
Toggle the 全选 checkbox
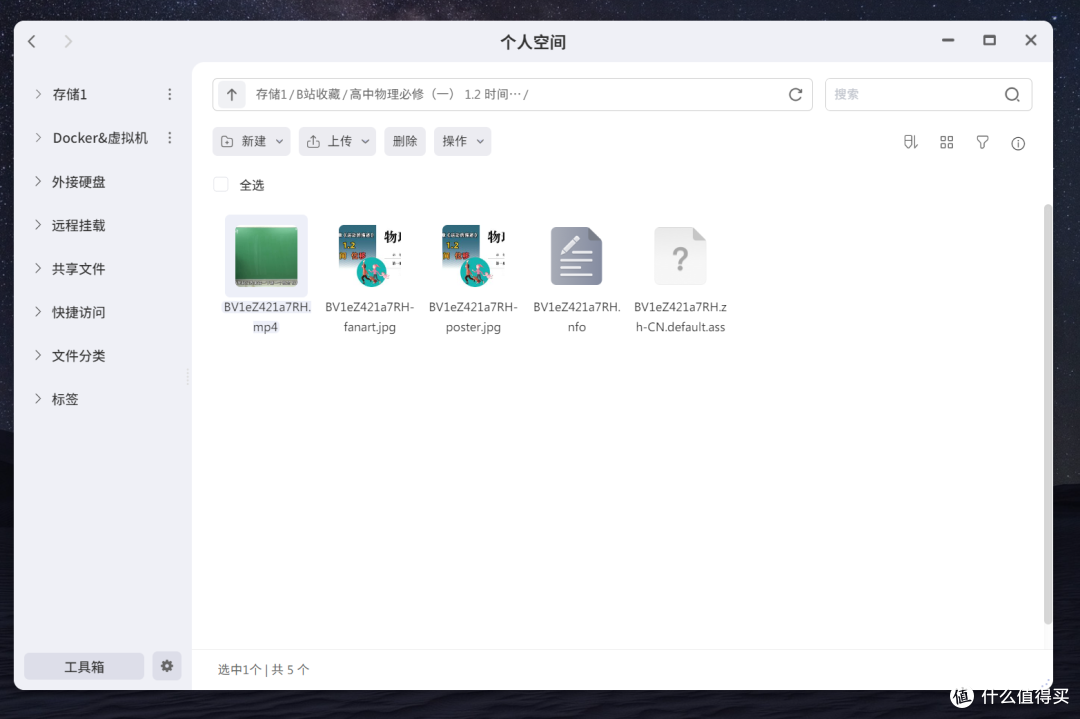coord(220,185)
